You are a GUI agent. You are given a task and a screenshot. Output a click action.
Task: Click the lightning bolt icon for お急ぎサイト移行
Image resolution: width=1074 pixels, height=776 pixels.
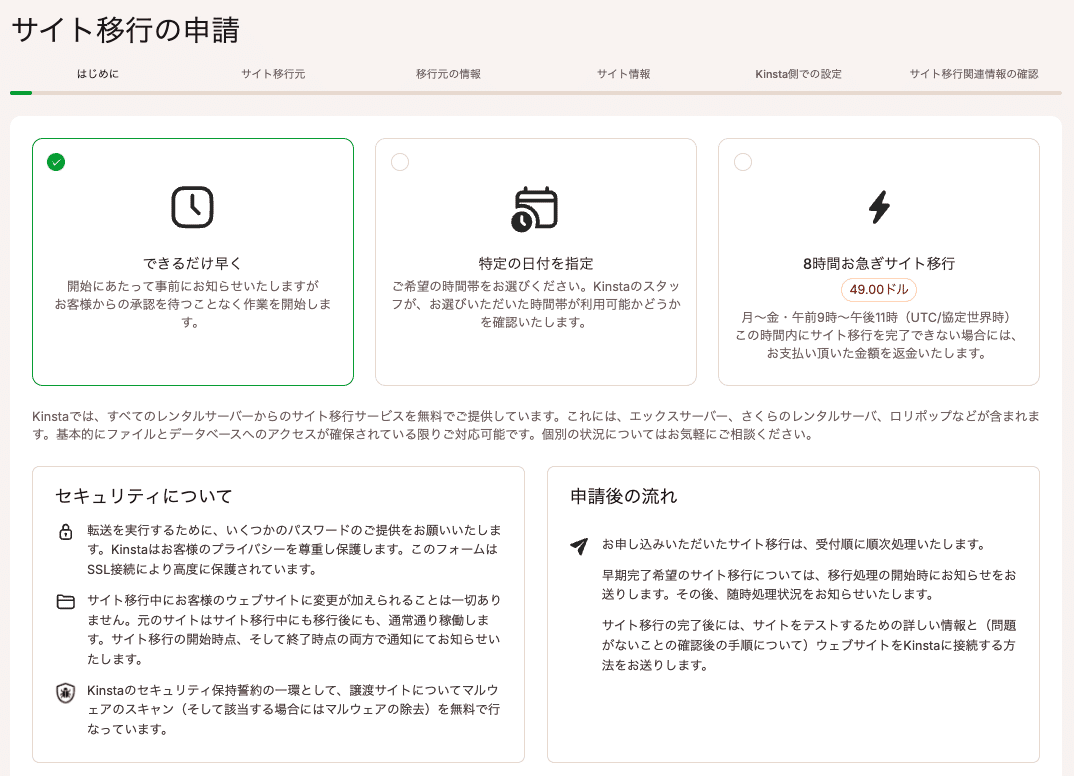click(879, 207)
